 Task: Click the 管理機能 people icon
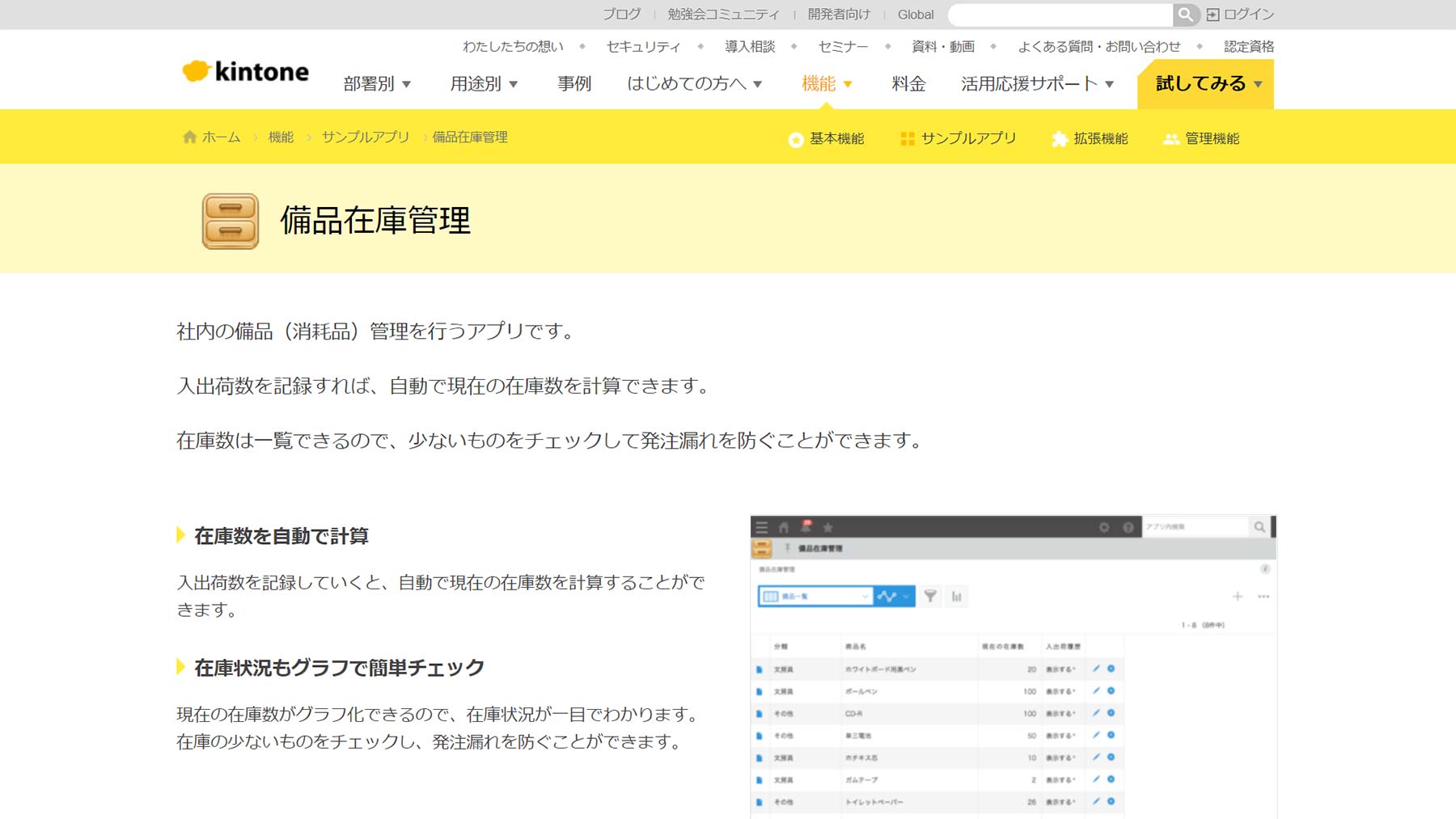tap(1171, 139)
